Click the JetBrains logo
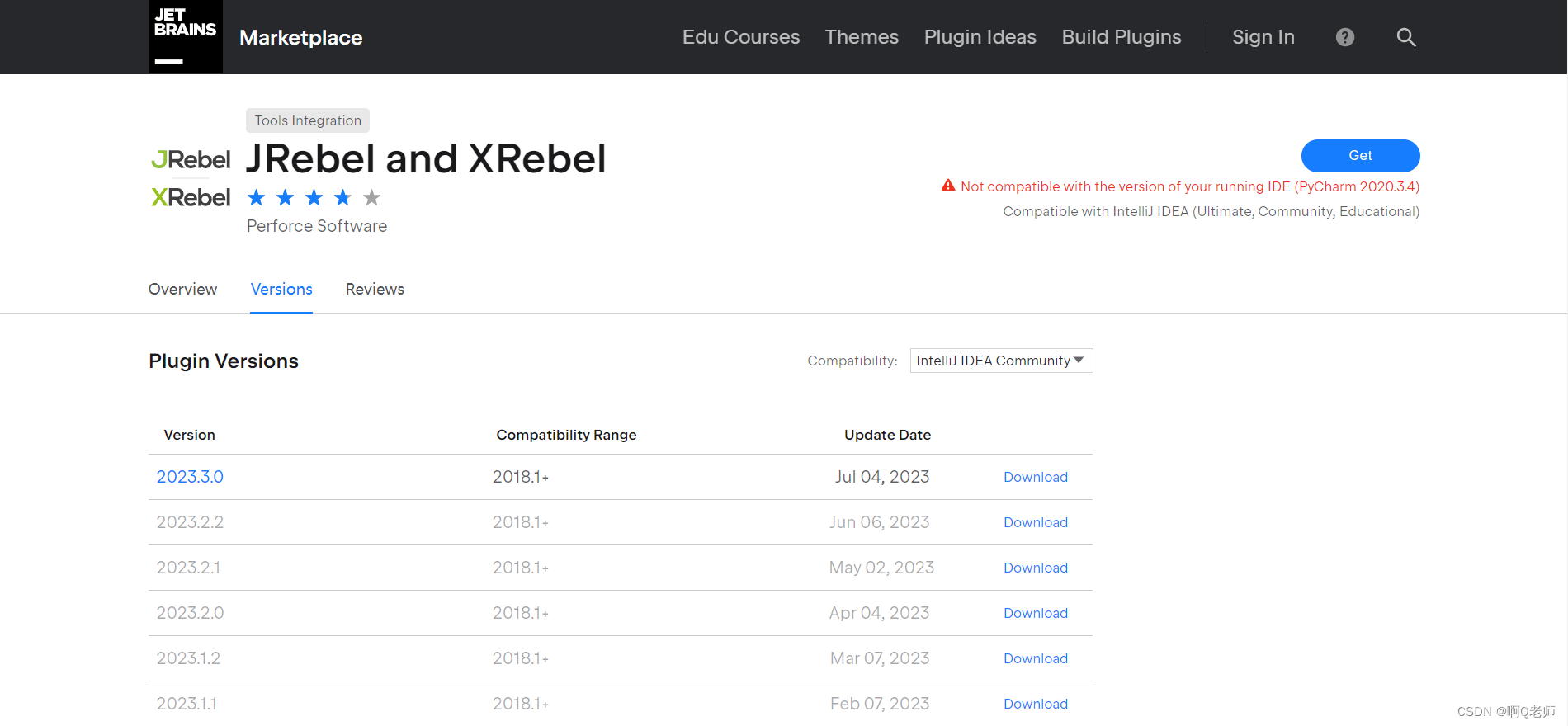Screen dimensions: 1568x726 [x=186, y=37]
